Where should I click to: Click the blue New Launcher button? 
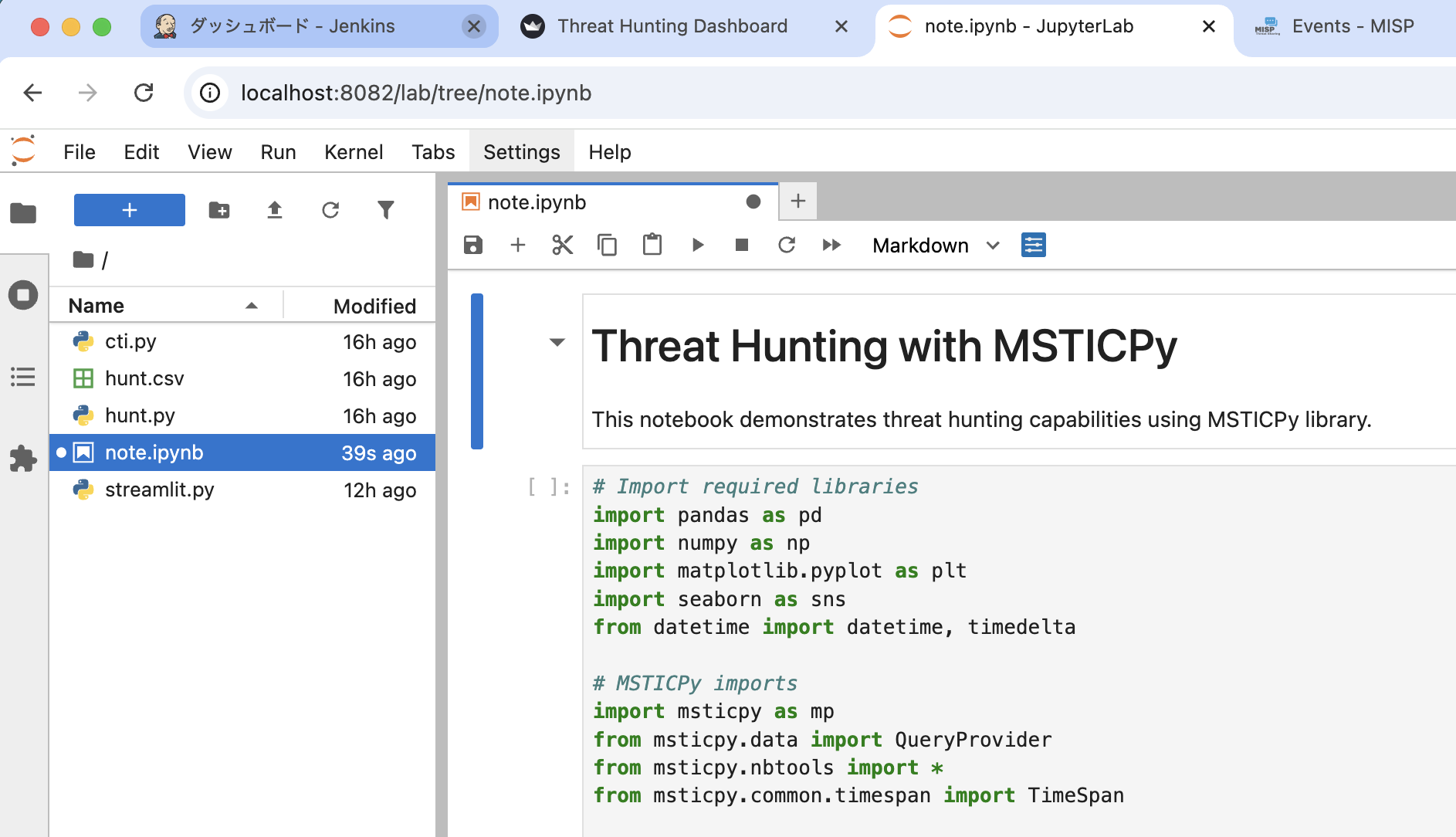click(x=129, y=209)
